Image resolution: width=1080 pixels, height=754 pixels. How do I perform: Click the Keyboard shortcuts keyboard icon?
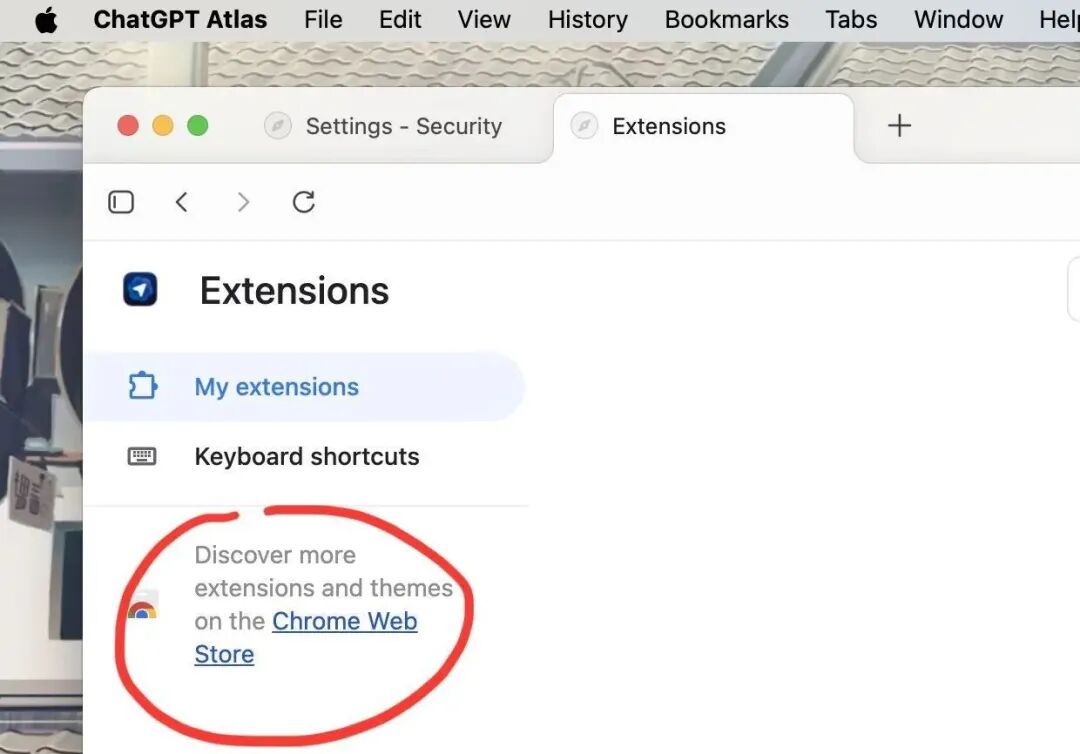coord(142,456)
